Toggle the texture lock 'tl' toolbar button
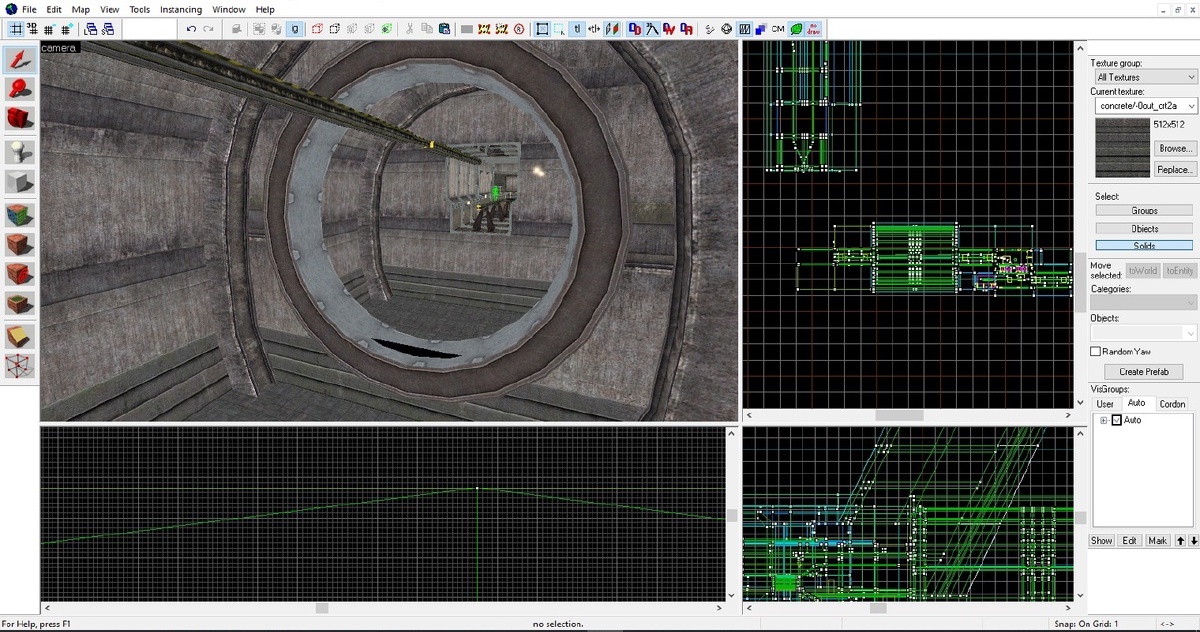The width and height of the screenshot is (1200, 632). click(x=577, y=29)
